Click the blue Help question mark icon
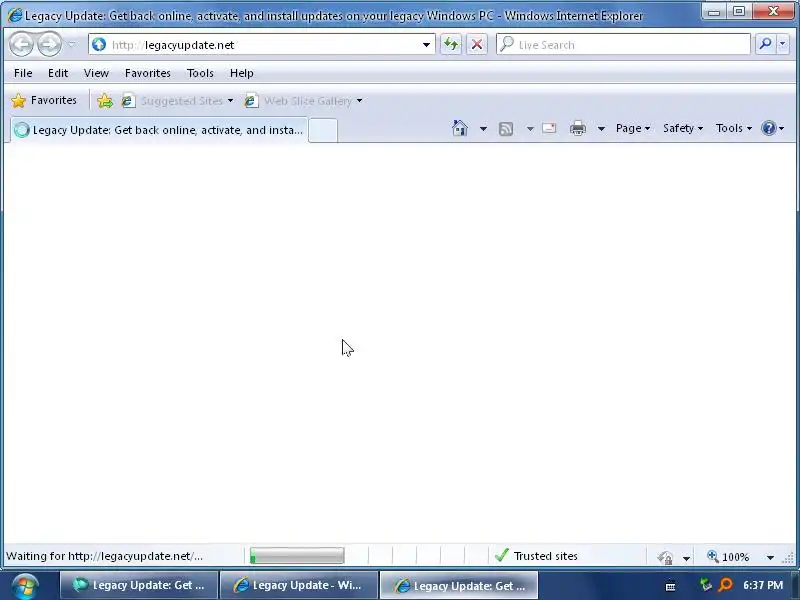The height and width of the screenshot is (600, 800). tap(768, 128)
